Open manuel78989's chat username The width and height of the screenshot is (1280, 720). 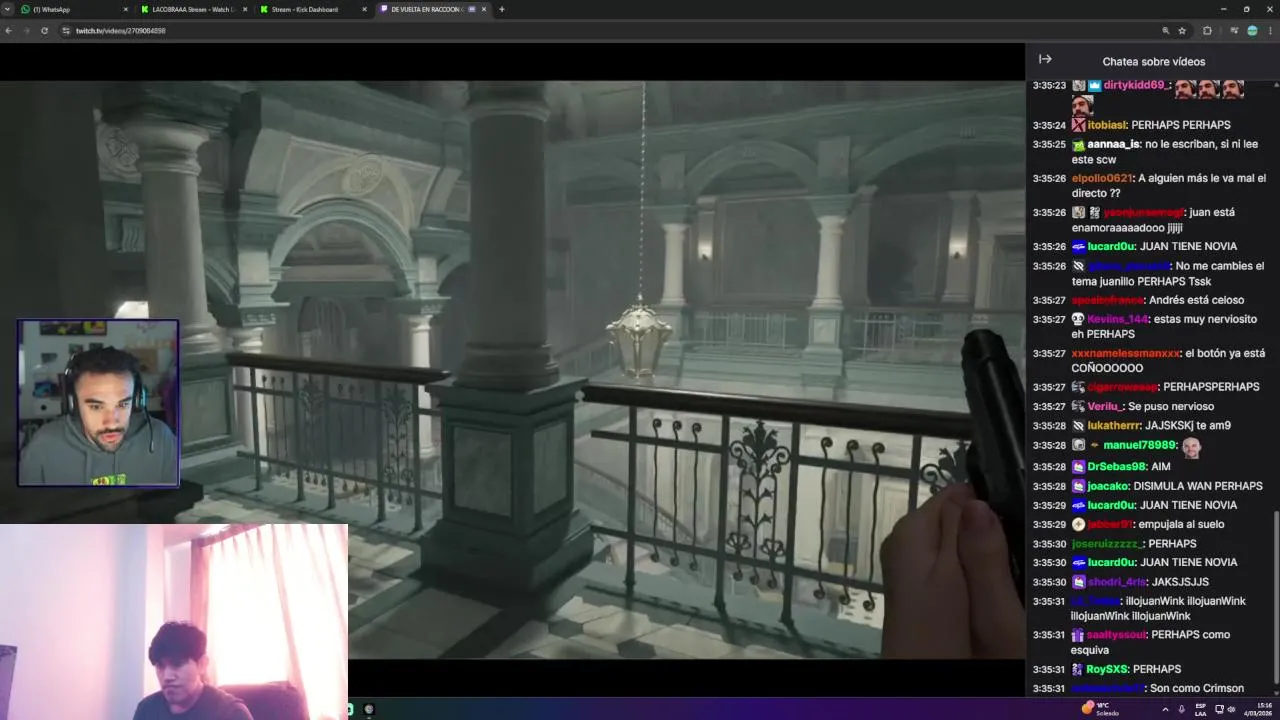pyautogui.click(x=1140, y=445)
